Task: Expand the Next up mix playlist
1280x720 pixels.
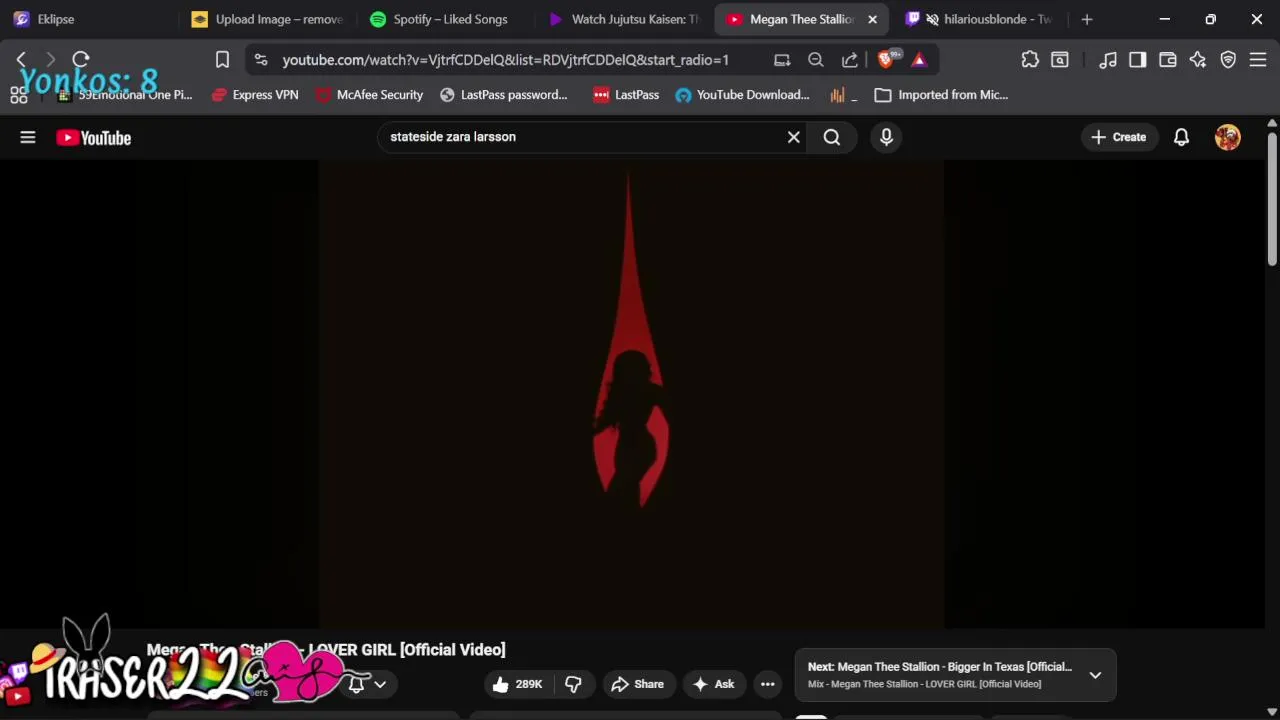Action: click(x=1095, y=675)
